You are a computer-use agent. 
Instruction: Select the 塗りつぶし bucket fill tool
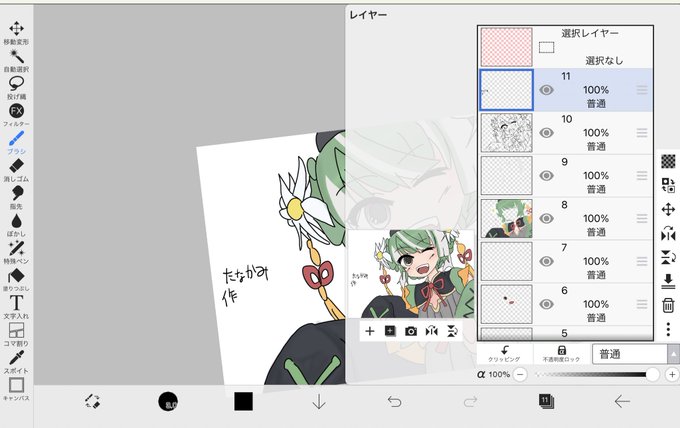click(x=16, y=279)
